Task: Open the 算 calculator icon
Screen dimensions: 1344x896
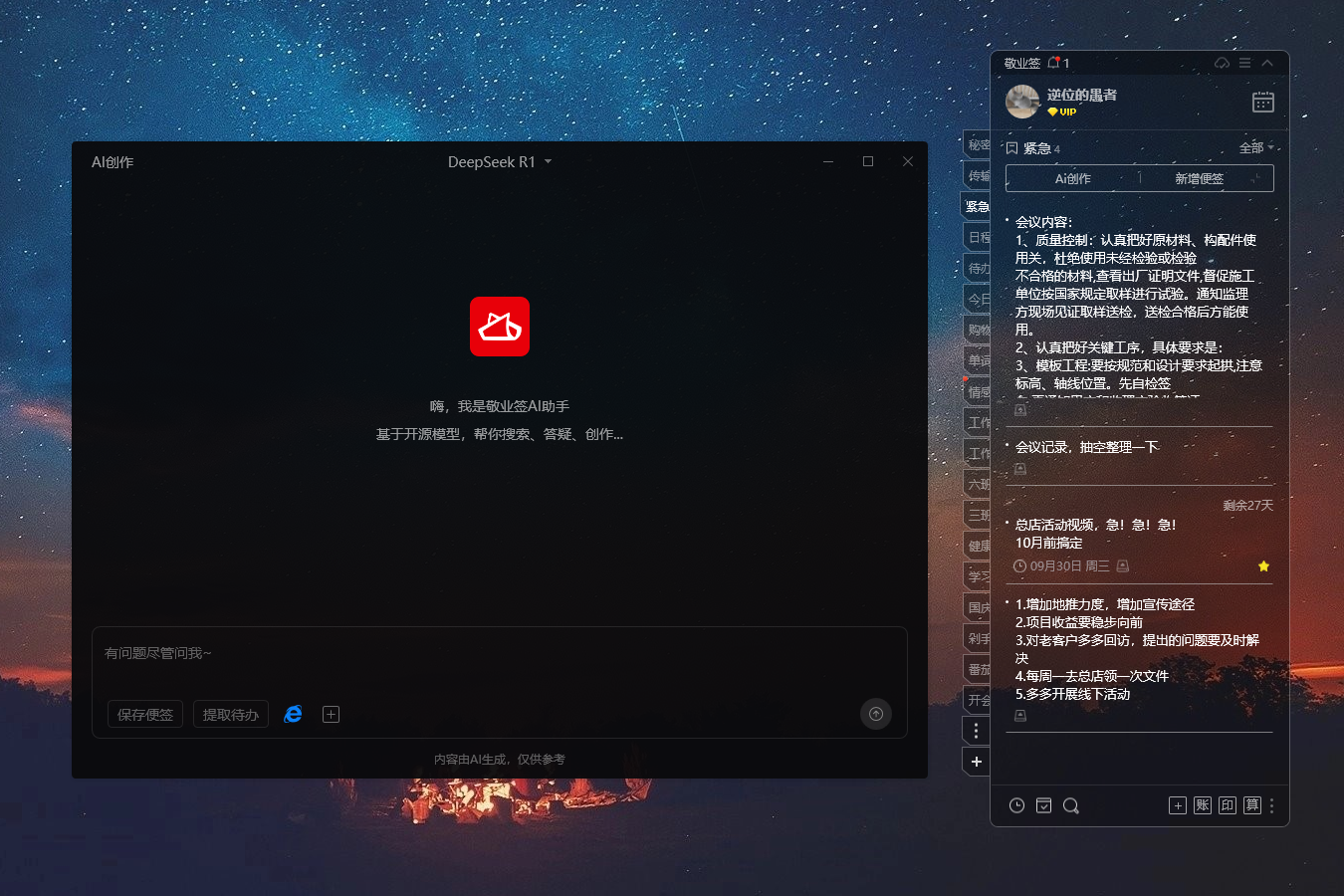Action: (1252, 805)
